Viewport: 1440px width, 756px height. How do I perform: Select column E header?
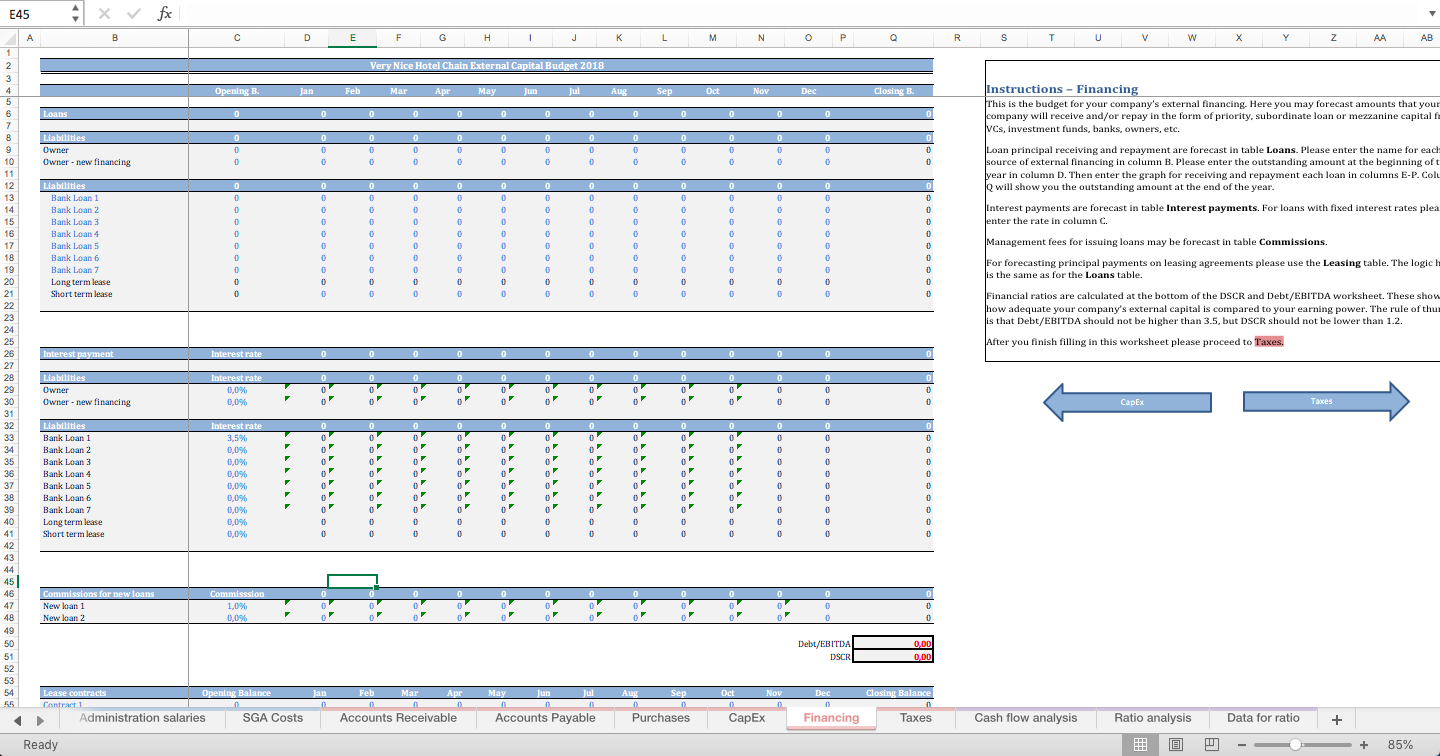coord(353,37)
